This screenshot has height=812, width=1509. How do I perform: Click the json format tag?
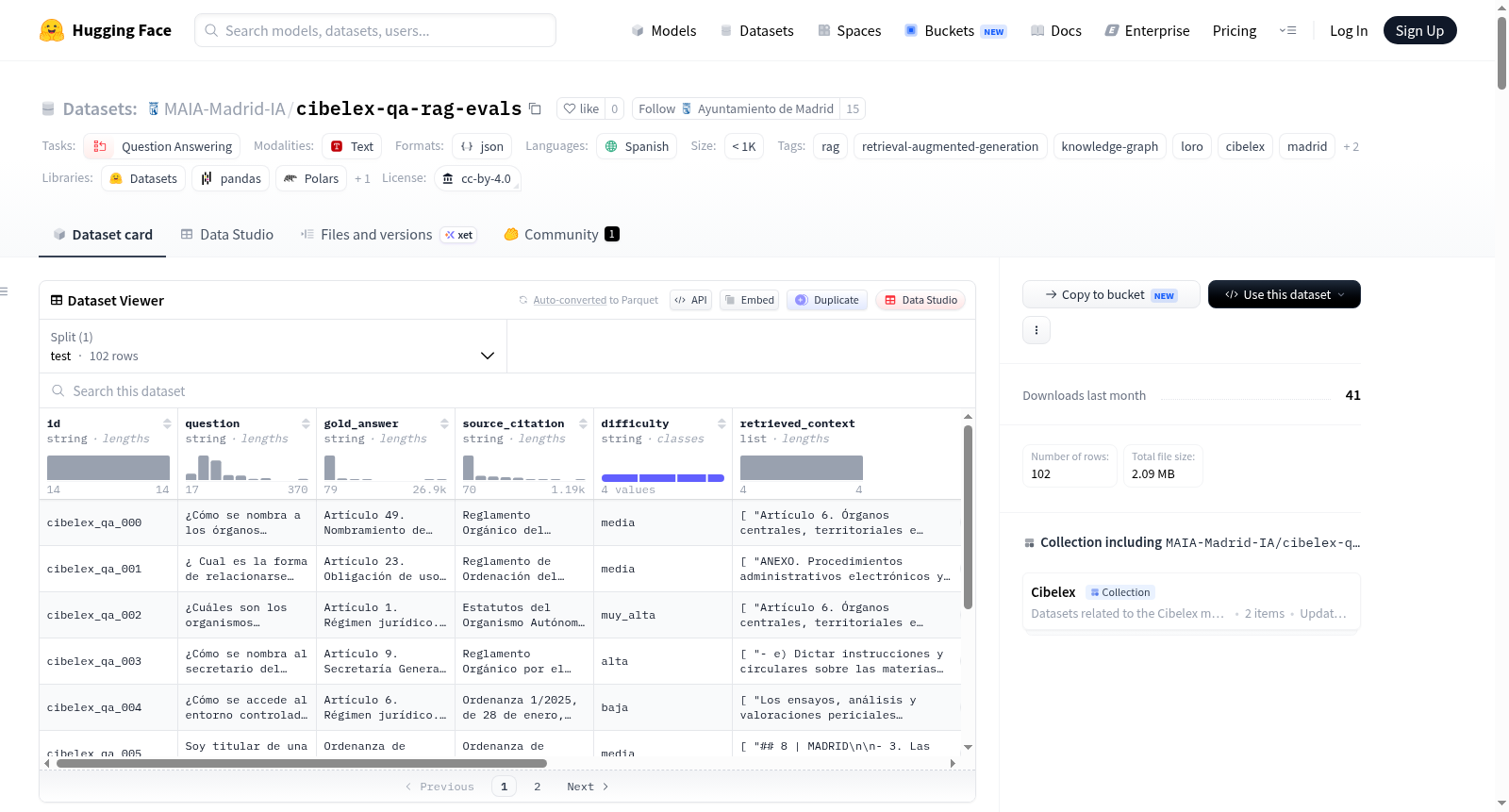click(x=482, y=146)
